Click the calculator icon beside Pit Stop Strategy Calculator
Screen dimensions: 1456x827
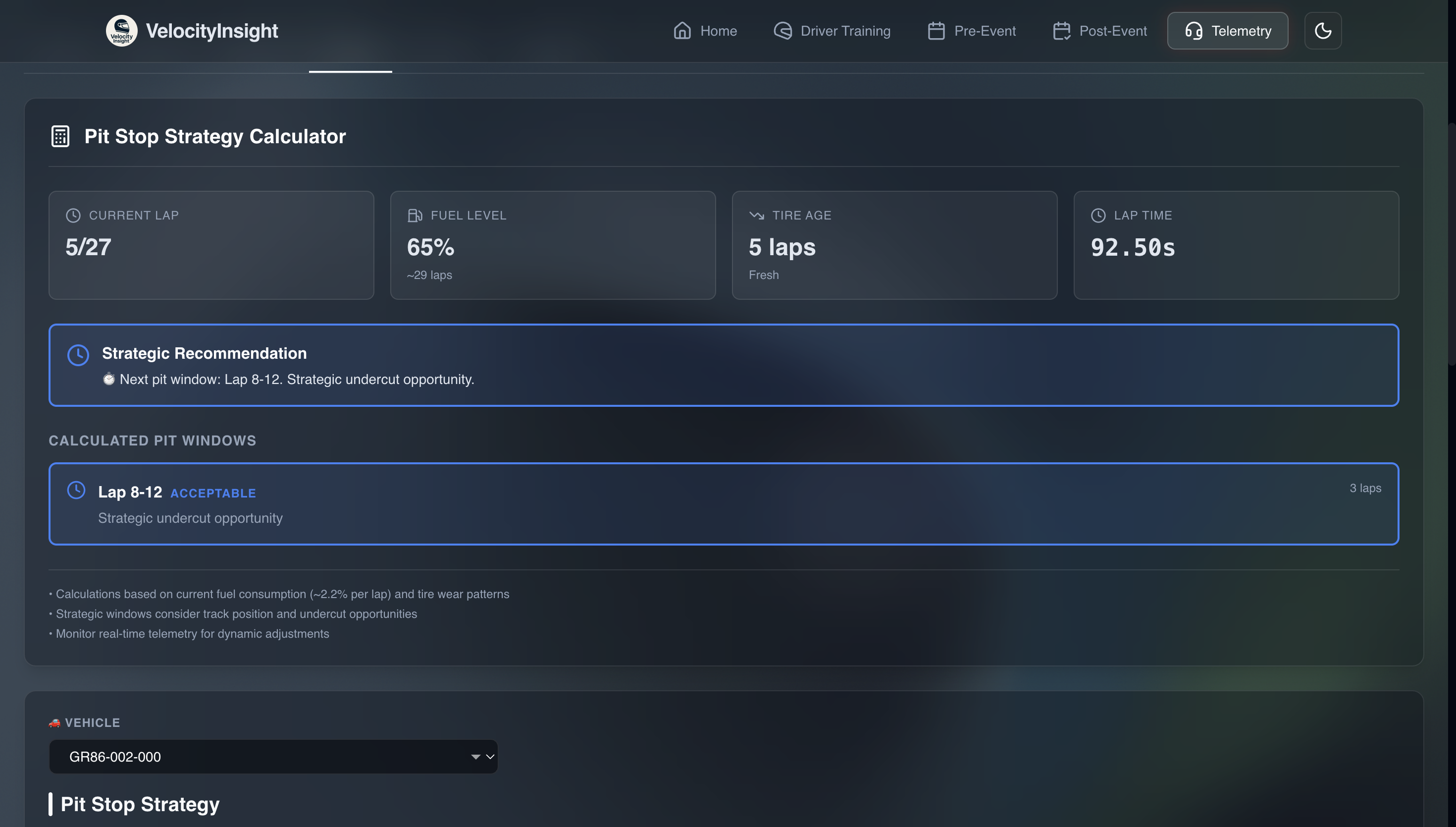(x=60, y=136)
